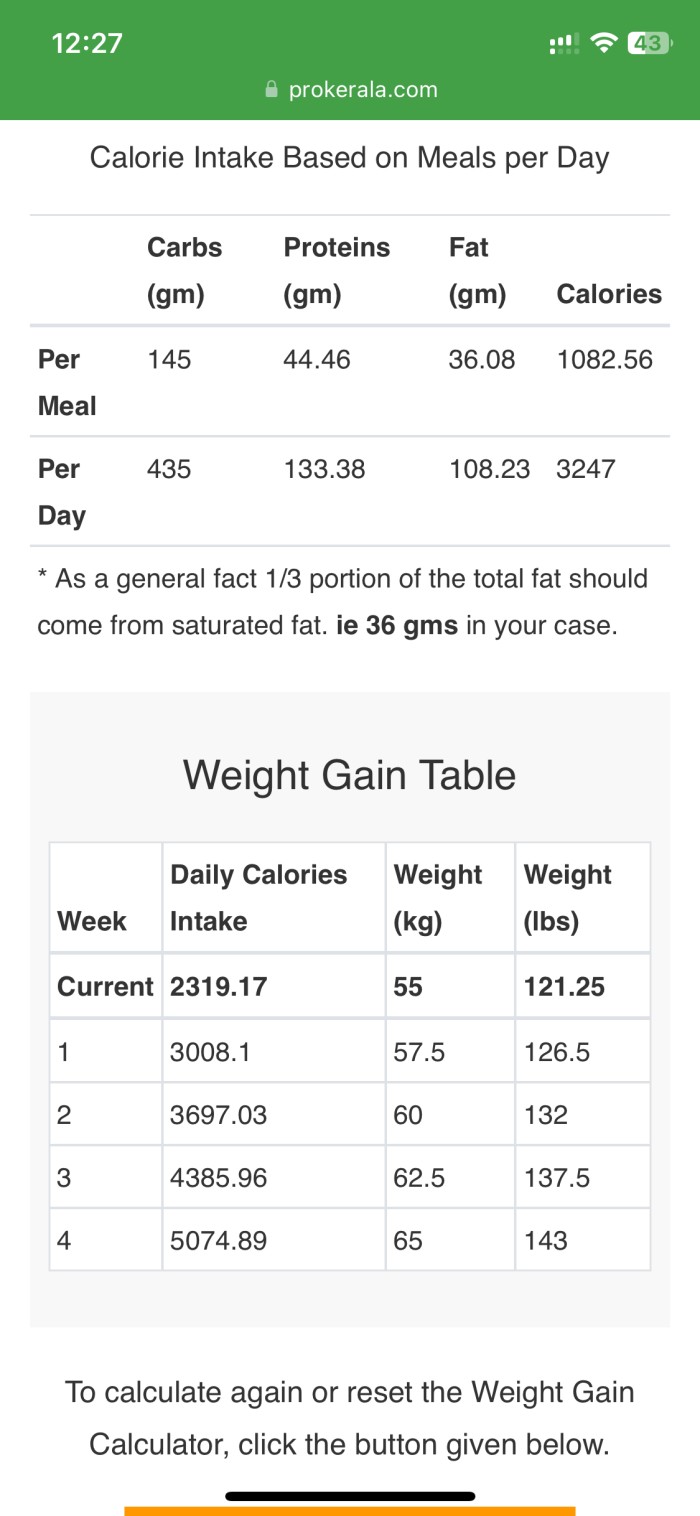Screen dimensions: 700x1516
Task: Click the Per Day calories value 3247
Action: point(586,469)
